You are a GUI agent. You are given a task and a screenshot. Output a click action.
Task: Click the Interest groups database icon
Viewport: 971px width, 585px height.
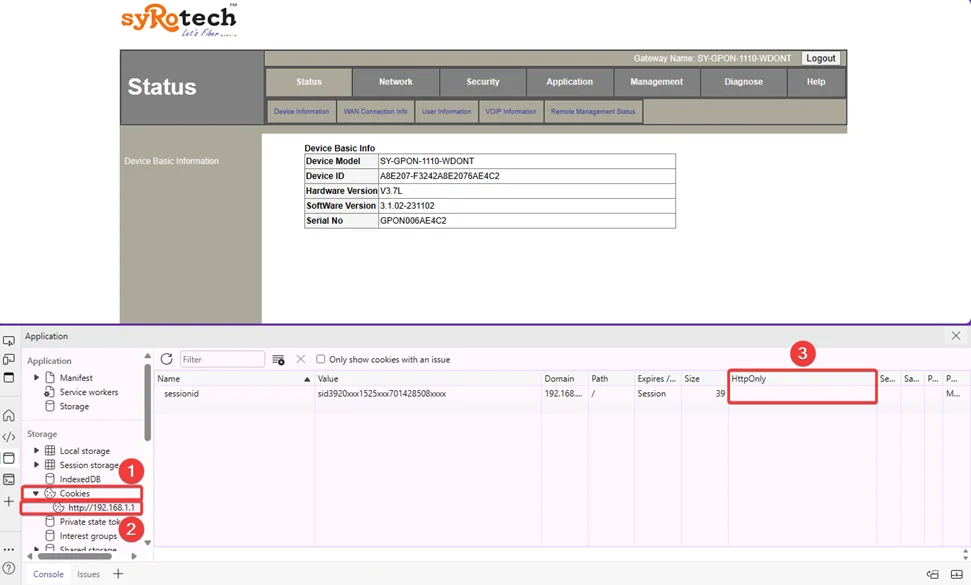(x=50, y=536)
